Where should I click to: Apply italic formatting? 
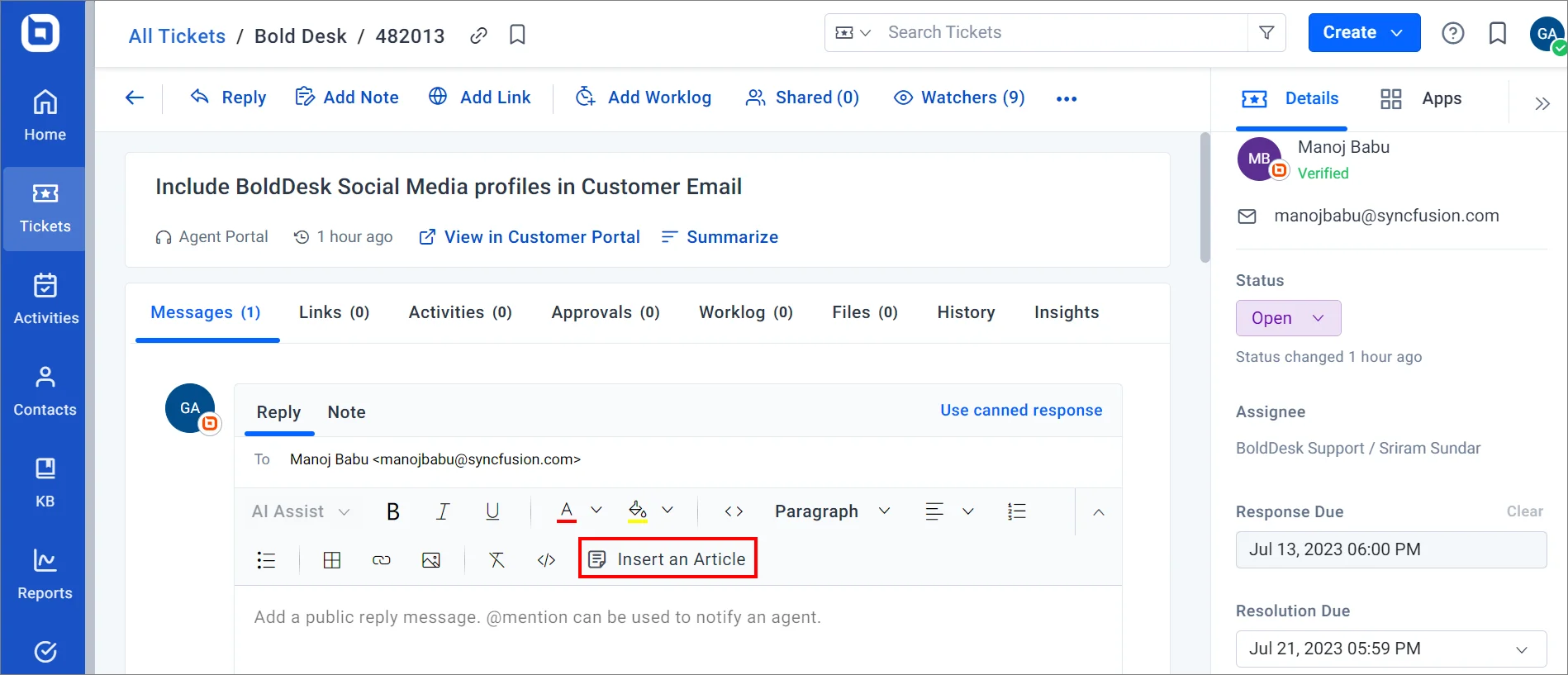(x=443, y=512)
